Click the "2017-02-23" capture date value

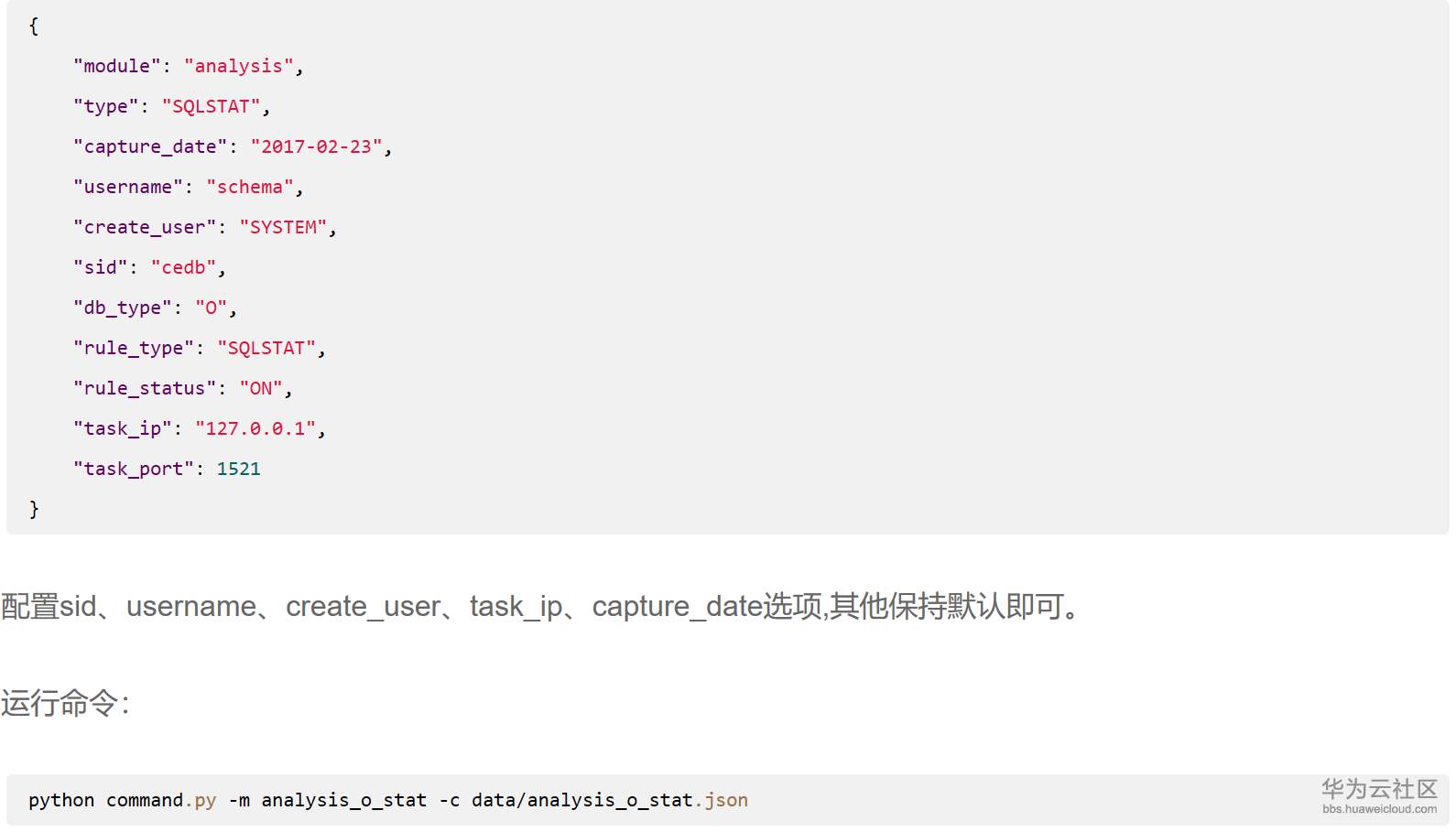tap(316, 147)
